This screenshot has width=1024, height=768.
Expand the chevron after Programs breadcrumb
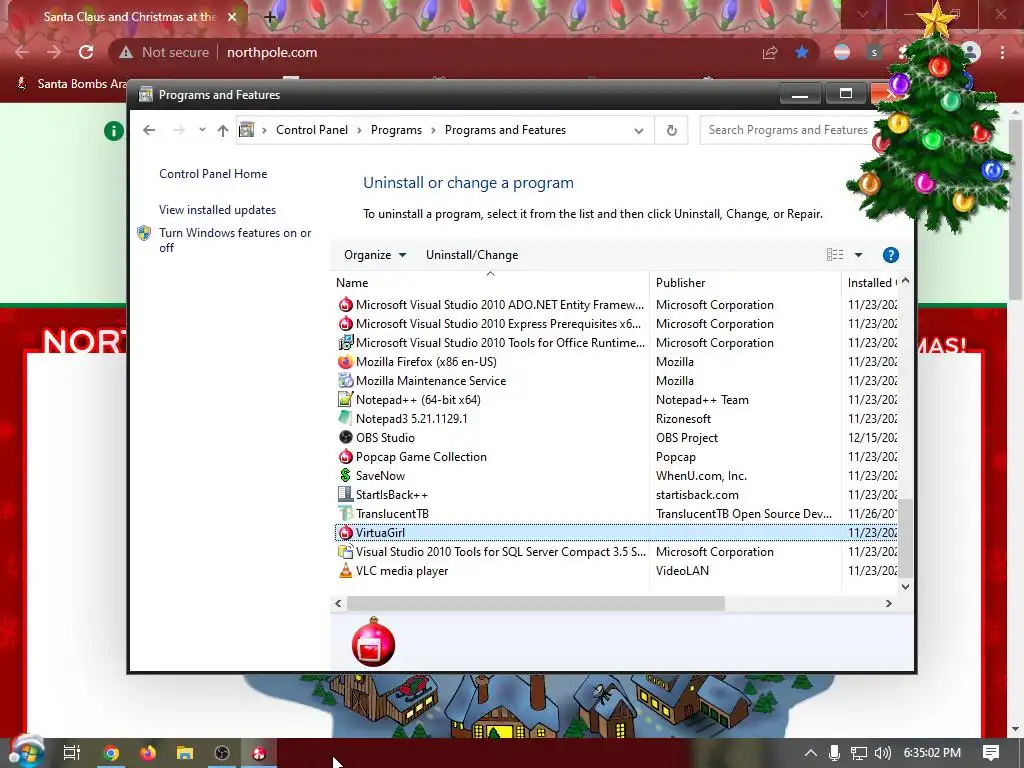tap(433, 131)
